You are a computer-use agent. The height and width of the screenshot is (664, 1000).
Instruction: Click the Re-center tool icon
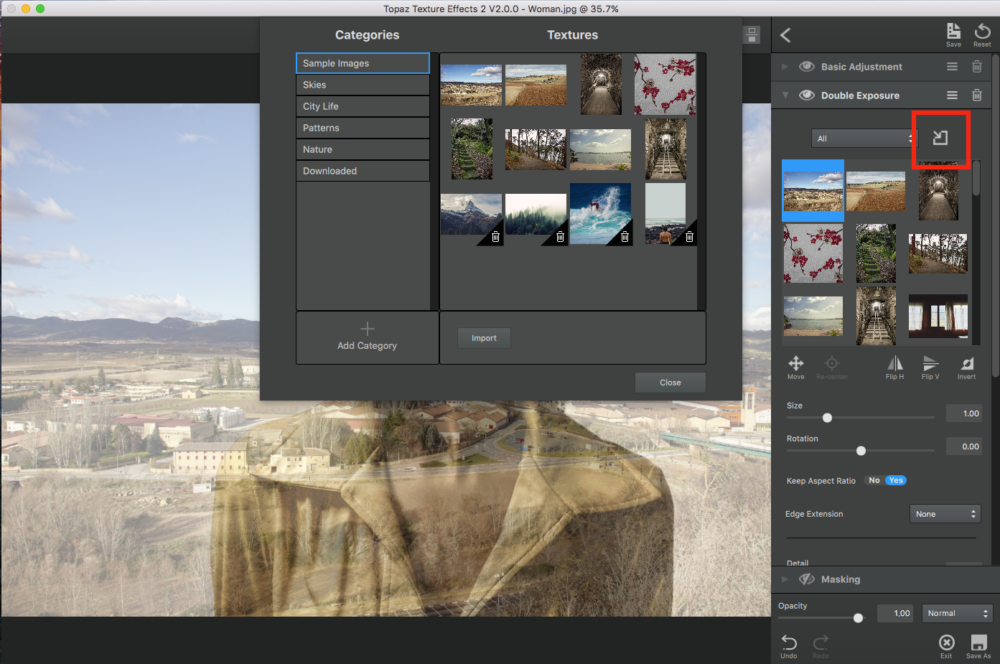click(x=832, y=367)
